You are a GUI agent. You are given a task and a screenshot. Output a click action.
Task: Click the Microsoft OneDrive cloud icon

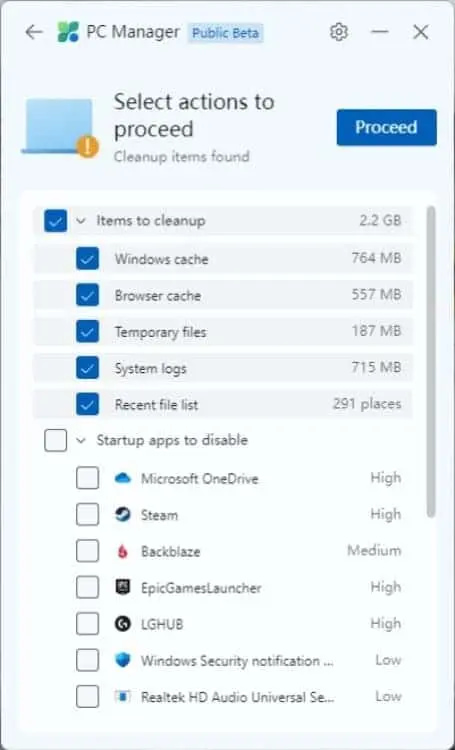pos(123,478)
